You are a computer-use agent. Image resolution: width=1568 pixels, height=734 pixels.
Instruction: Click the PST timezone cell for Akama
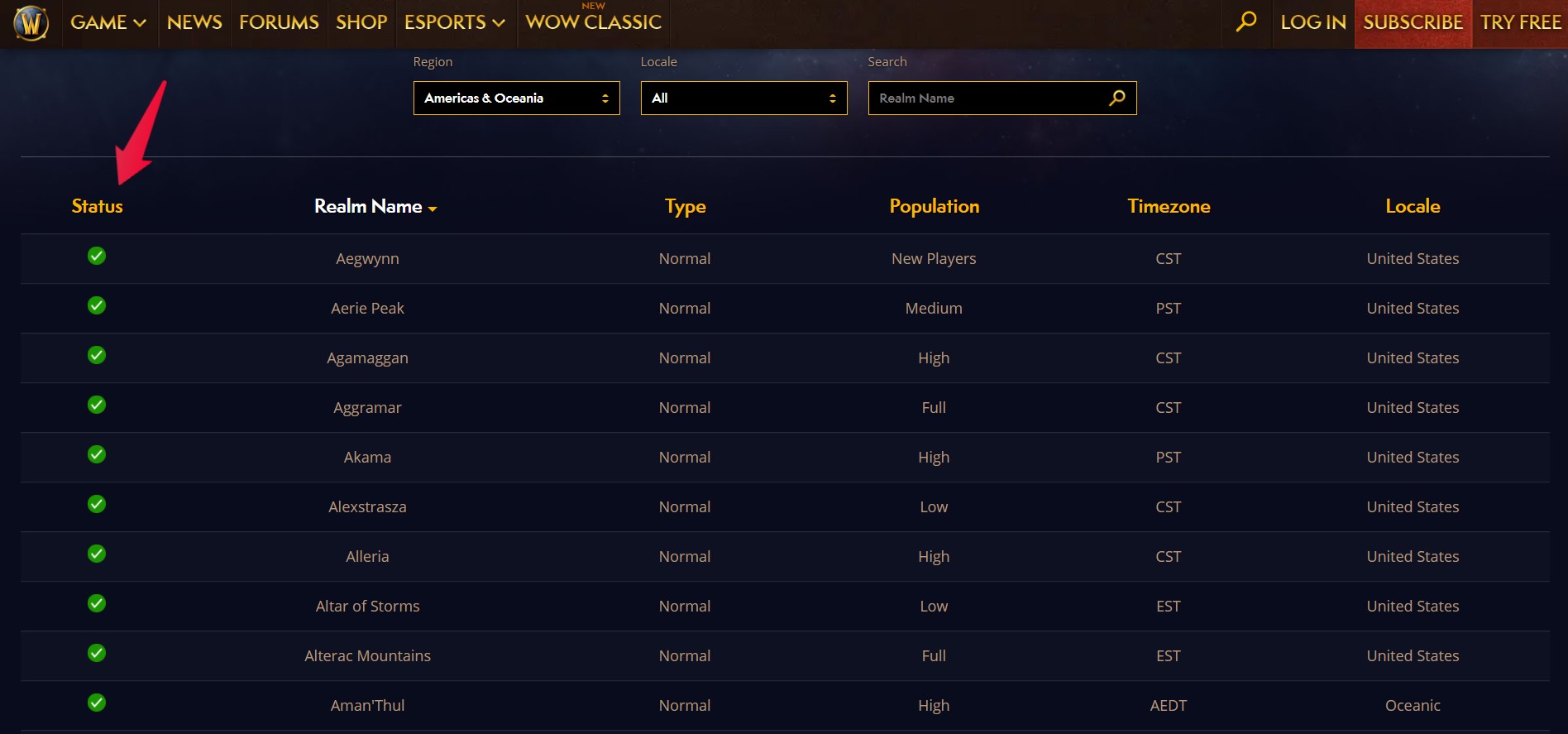coord(1169,458)
